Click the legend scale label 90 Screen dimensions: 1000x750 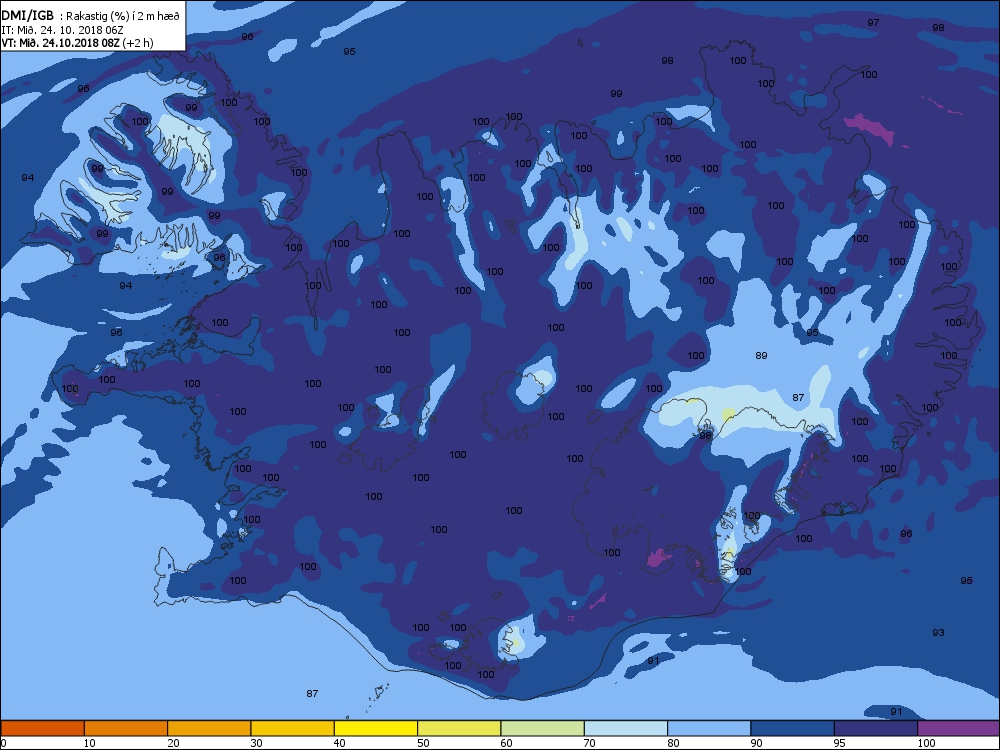click(756, 743)
